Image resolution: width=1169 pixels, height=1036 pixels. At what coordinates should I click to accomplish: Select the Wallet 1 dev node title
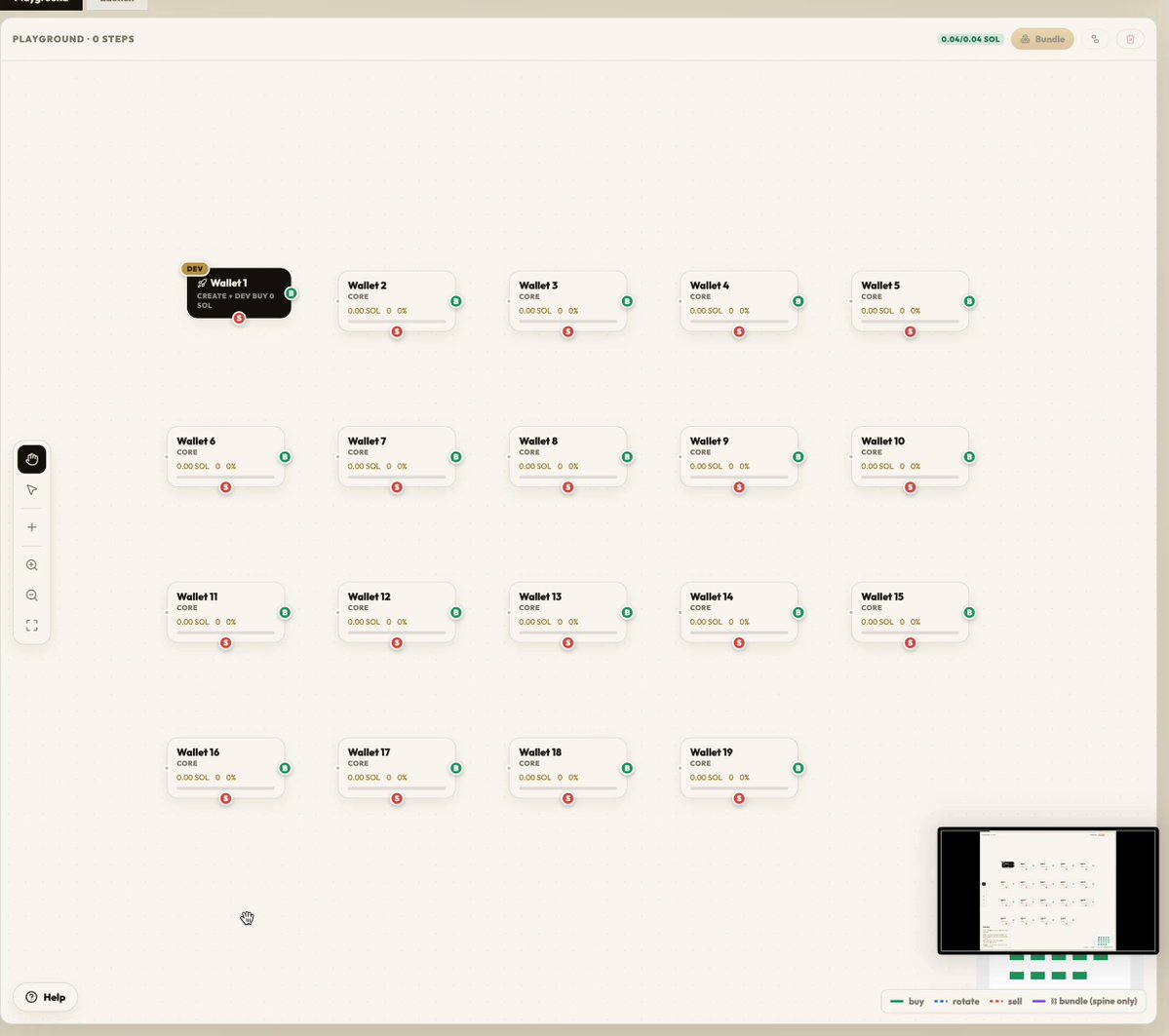(x=228, y=284)
